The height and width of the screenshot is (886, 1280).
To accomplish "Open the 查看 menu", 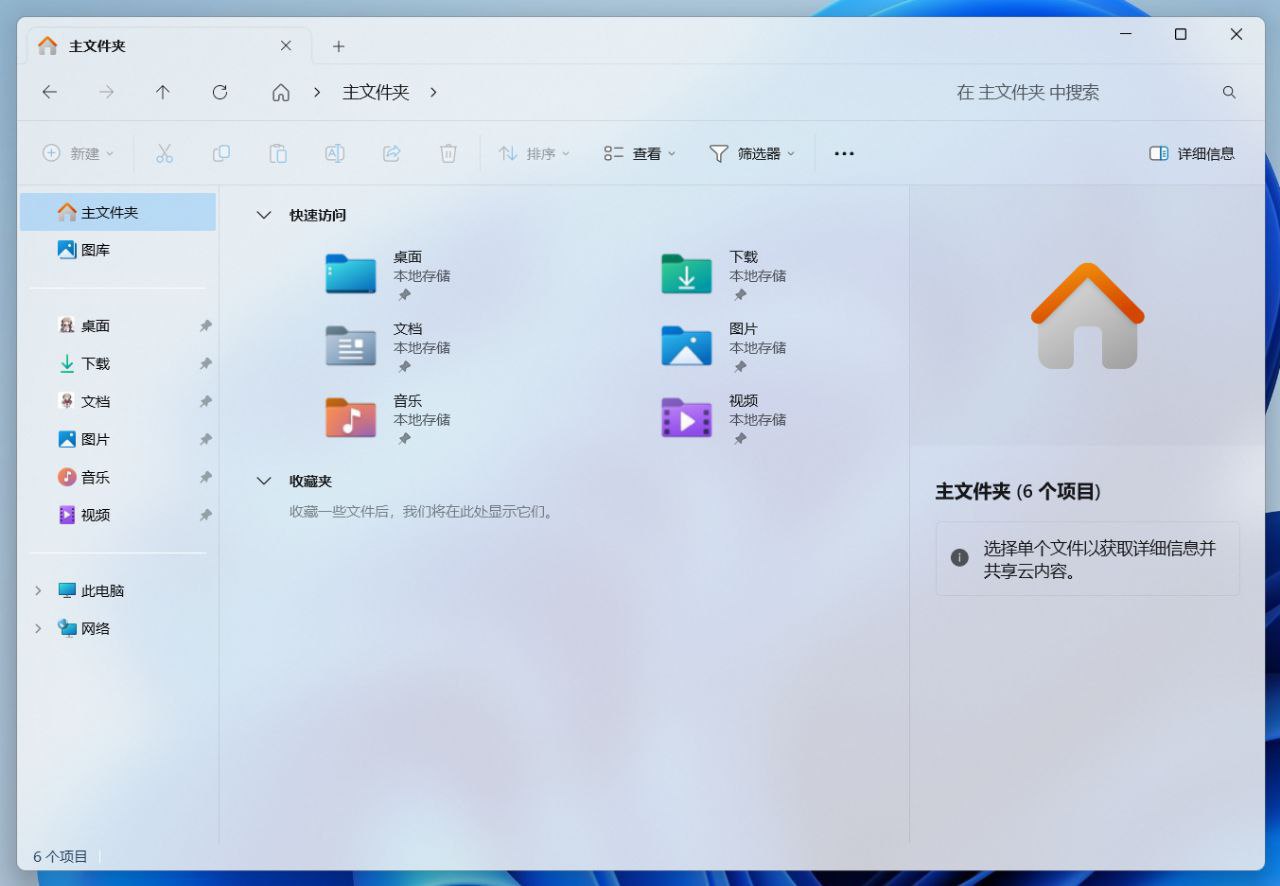I will click(638, 153).
